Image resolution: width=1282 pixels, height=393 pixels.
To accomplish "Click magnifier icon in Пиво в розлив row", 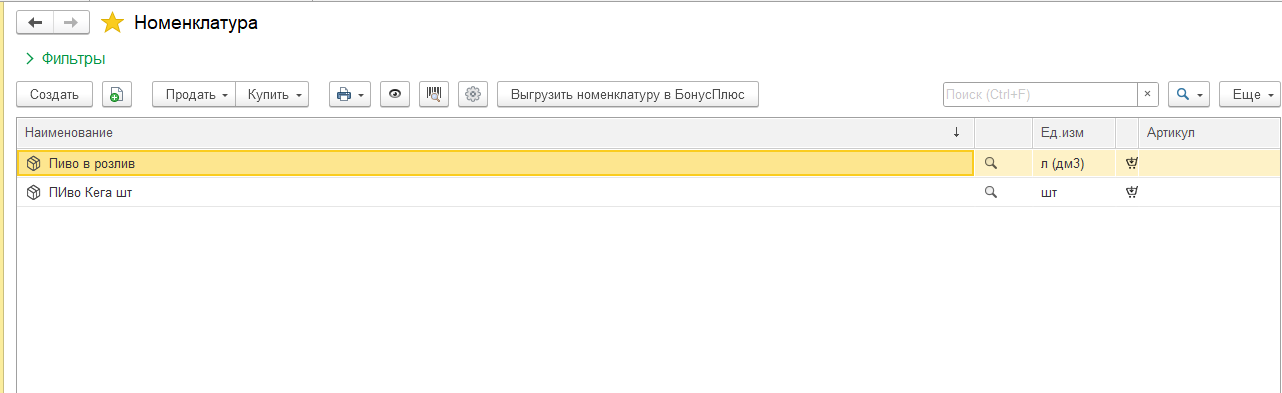I will pos(991,162).
